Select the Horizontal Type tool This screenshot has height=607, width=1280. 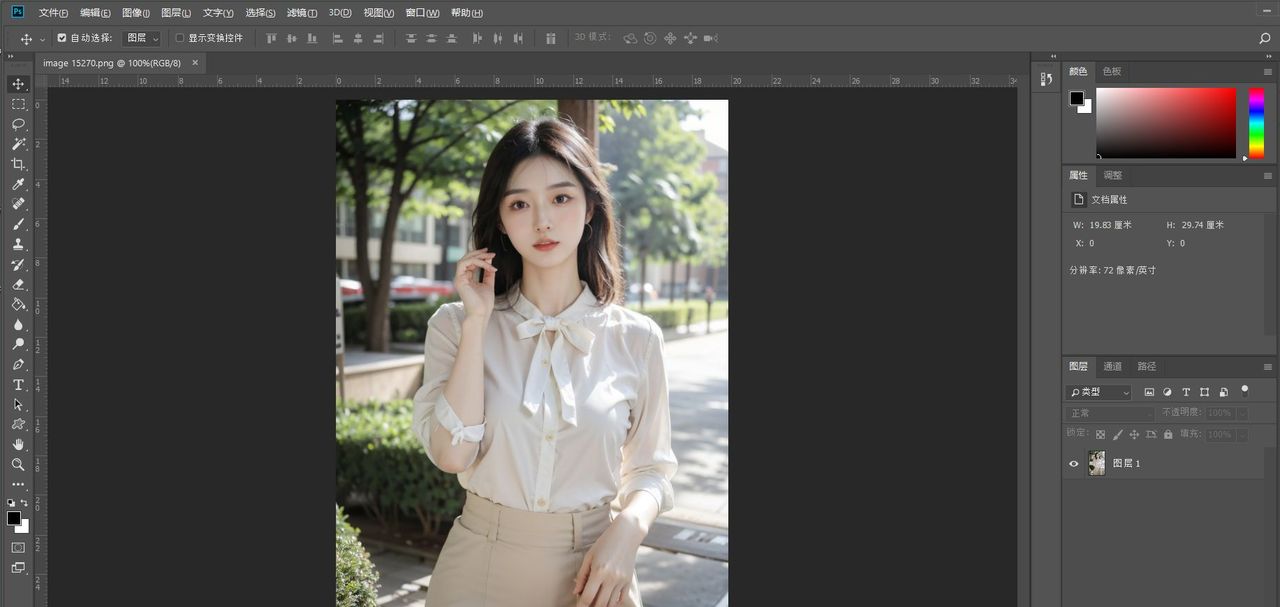coord(18,385)
